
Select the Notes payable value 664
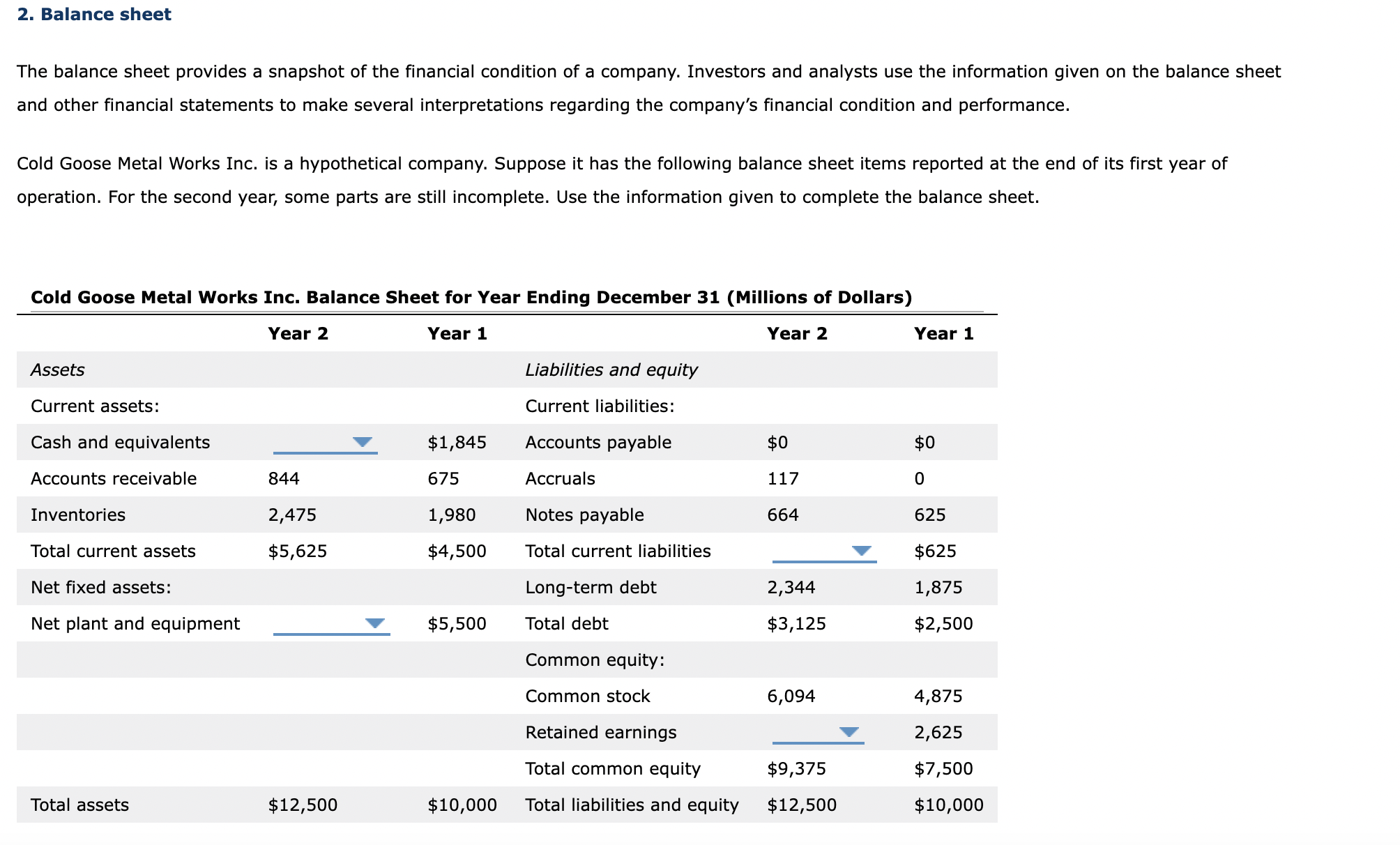(783, 515)
